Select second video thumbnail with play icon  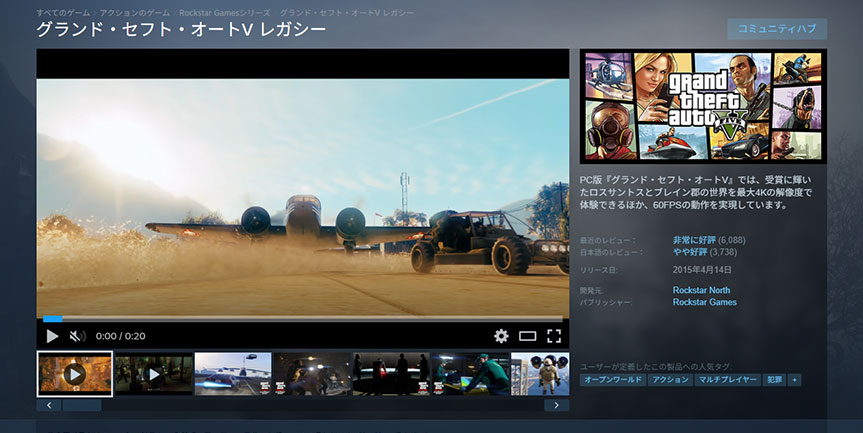[154, 374]
